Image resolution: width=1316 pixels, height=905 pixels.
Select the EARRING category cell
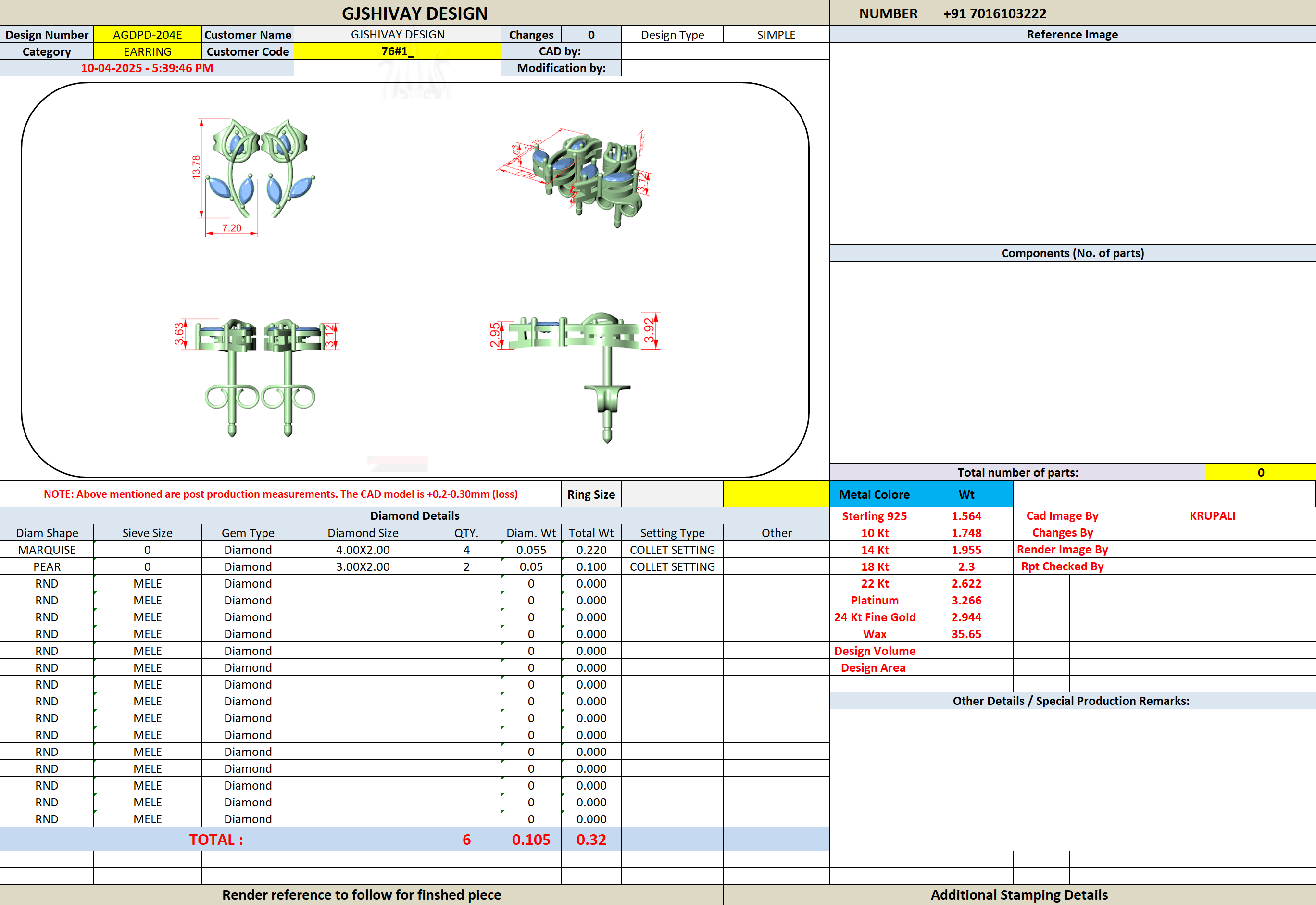tap(148, 51)
